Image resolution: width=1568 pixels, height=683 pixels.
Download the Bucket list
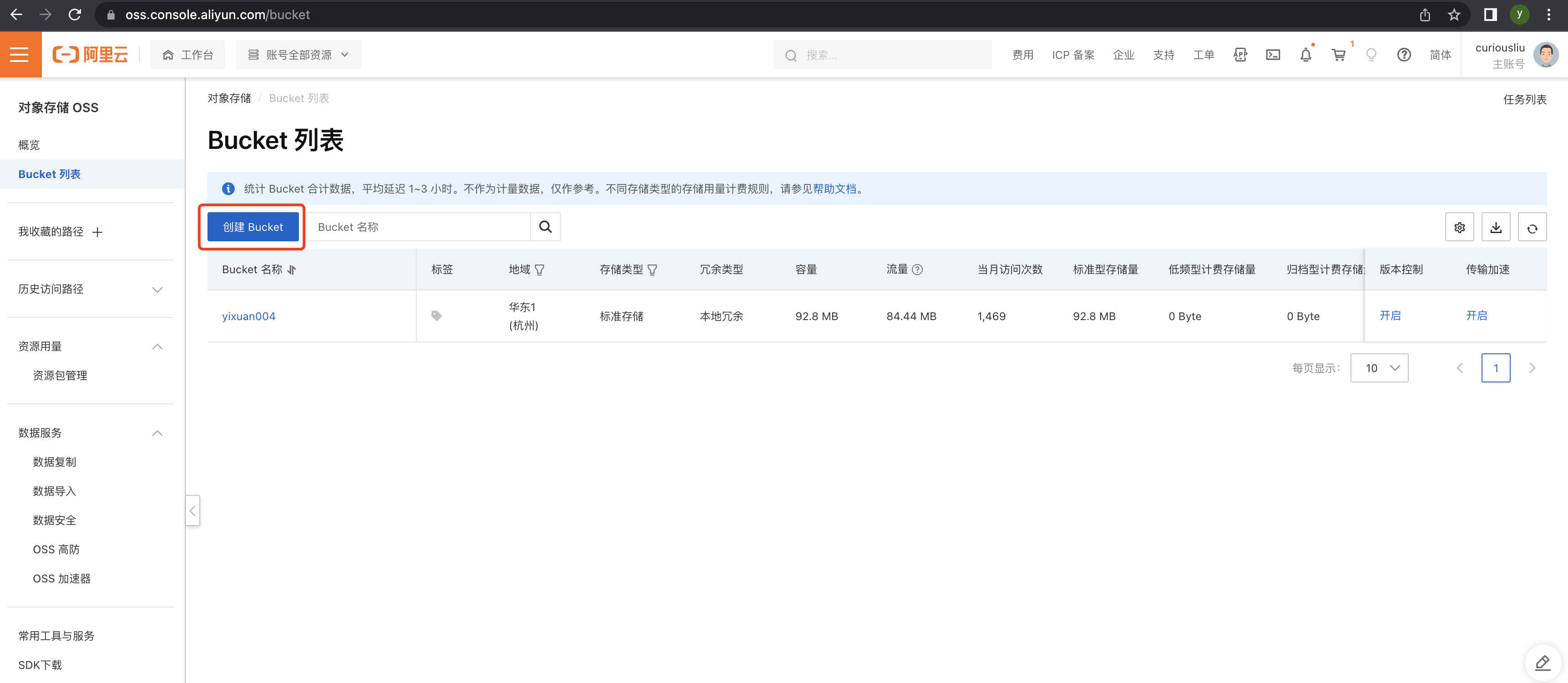[1496, 227]
